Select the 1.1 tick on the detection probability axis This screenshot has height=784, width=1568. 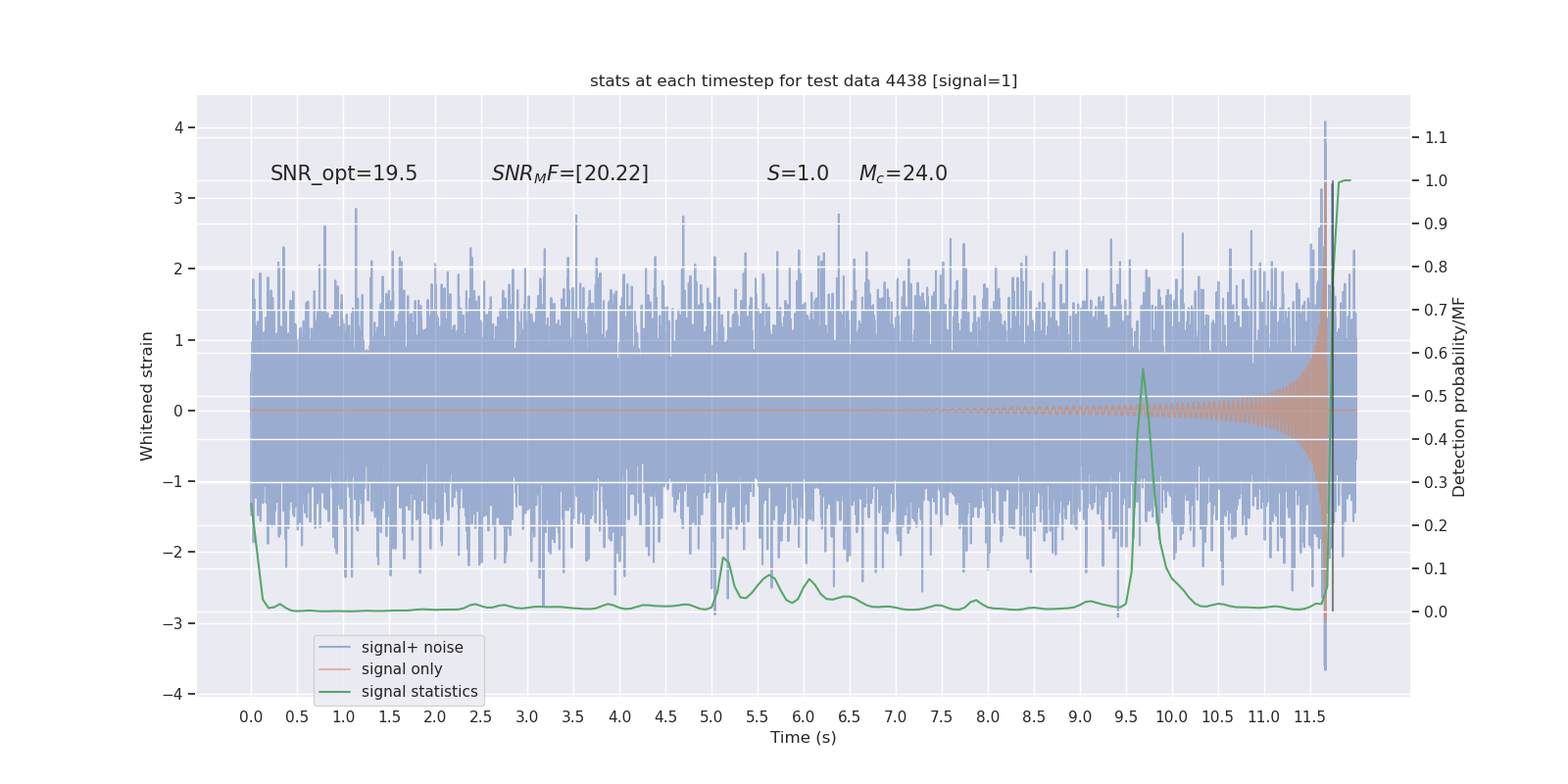tap(1436, 137)
